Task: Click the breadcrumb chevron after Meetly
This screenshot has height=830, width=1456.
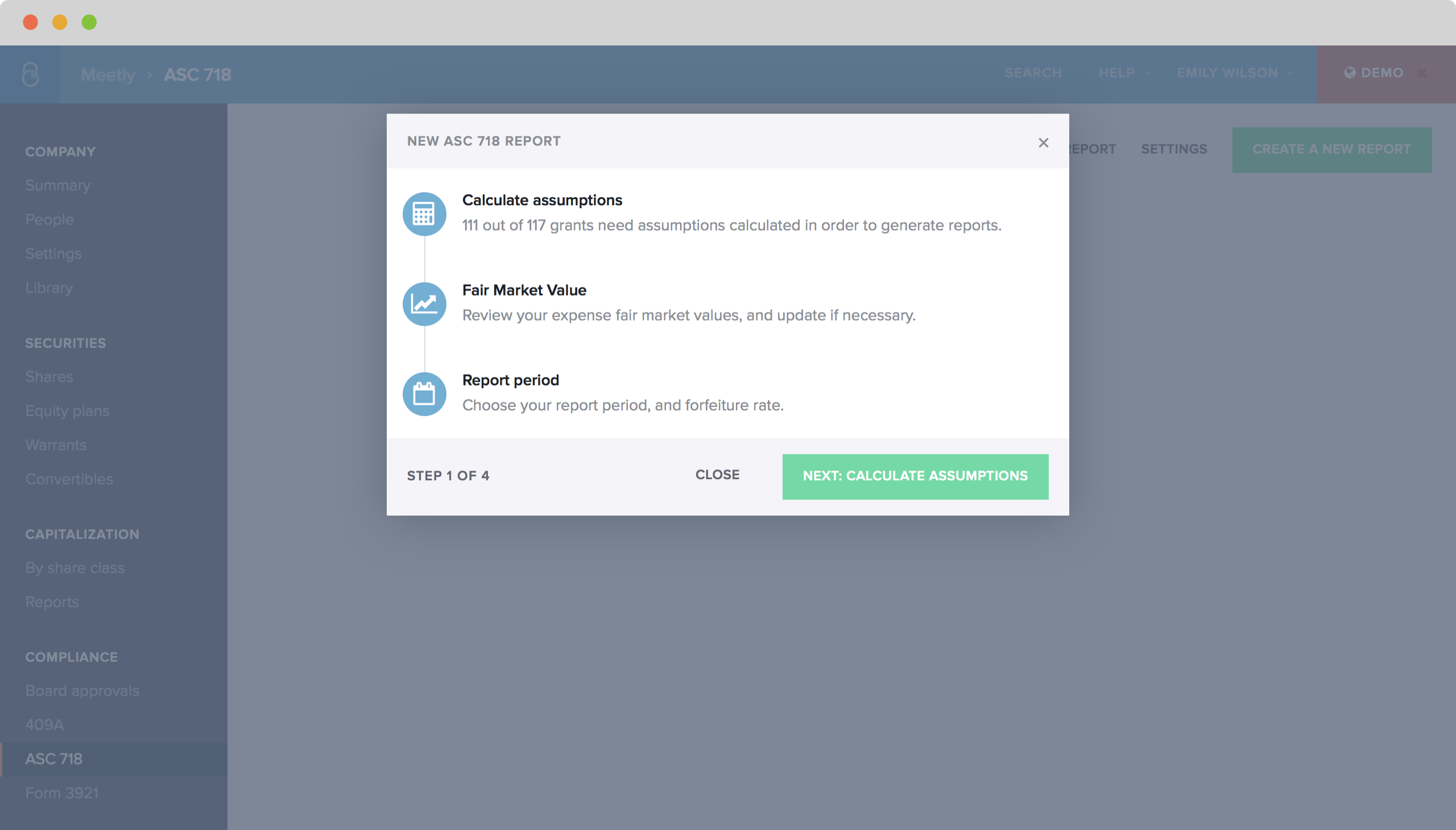Action: click(150, 74)
